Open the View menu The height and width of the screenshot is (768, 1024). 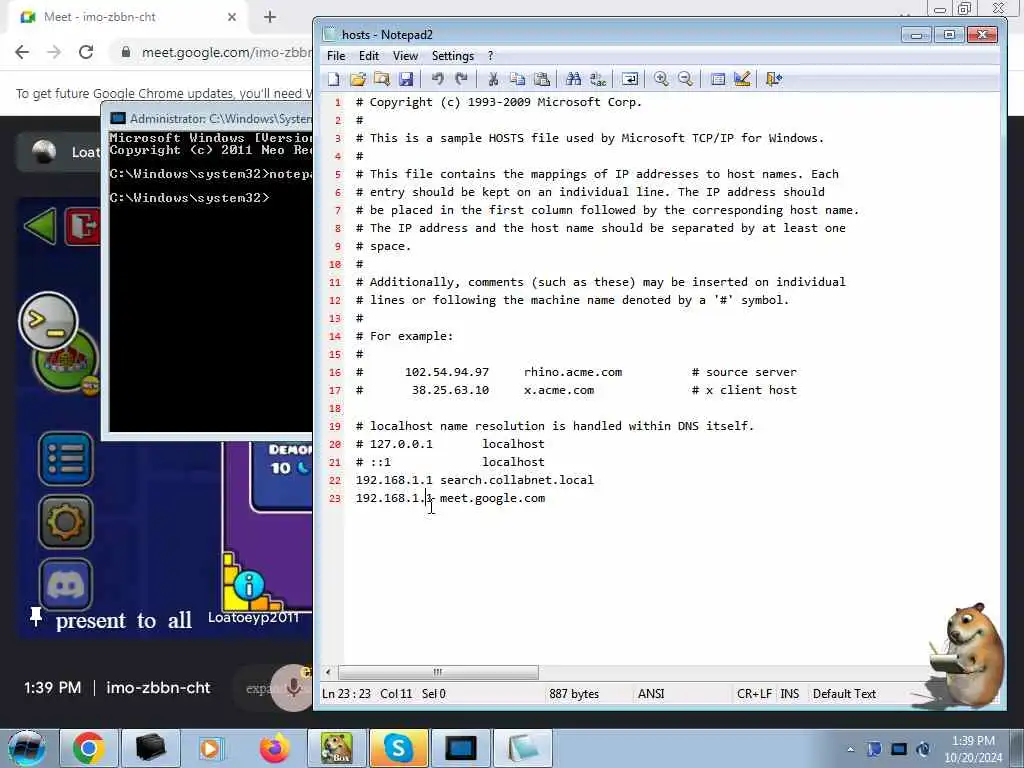coord(405,56)
